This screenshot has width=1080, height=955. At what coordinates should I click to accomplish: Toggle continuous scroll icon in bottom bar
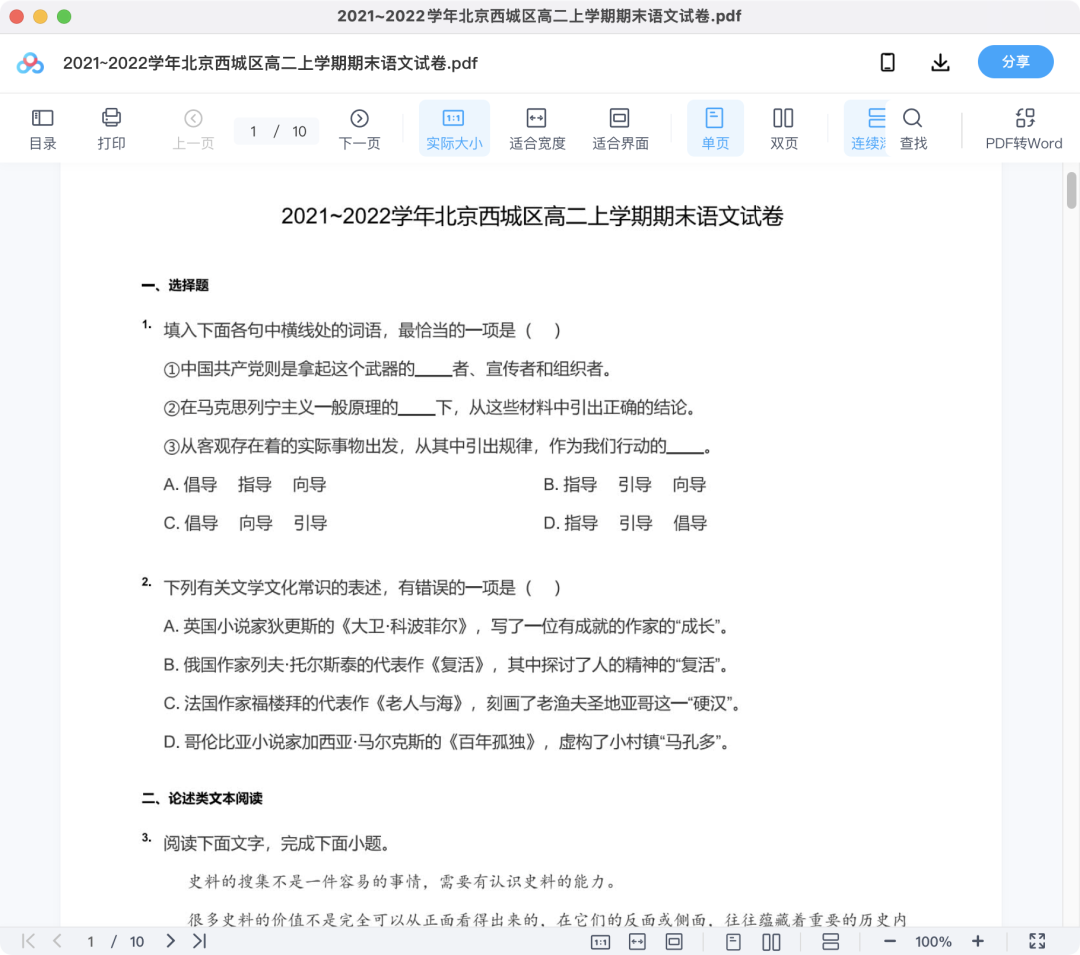831,942
